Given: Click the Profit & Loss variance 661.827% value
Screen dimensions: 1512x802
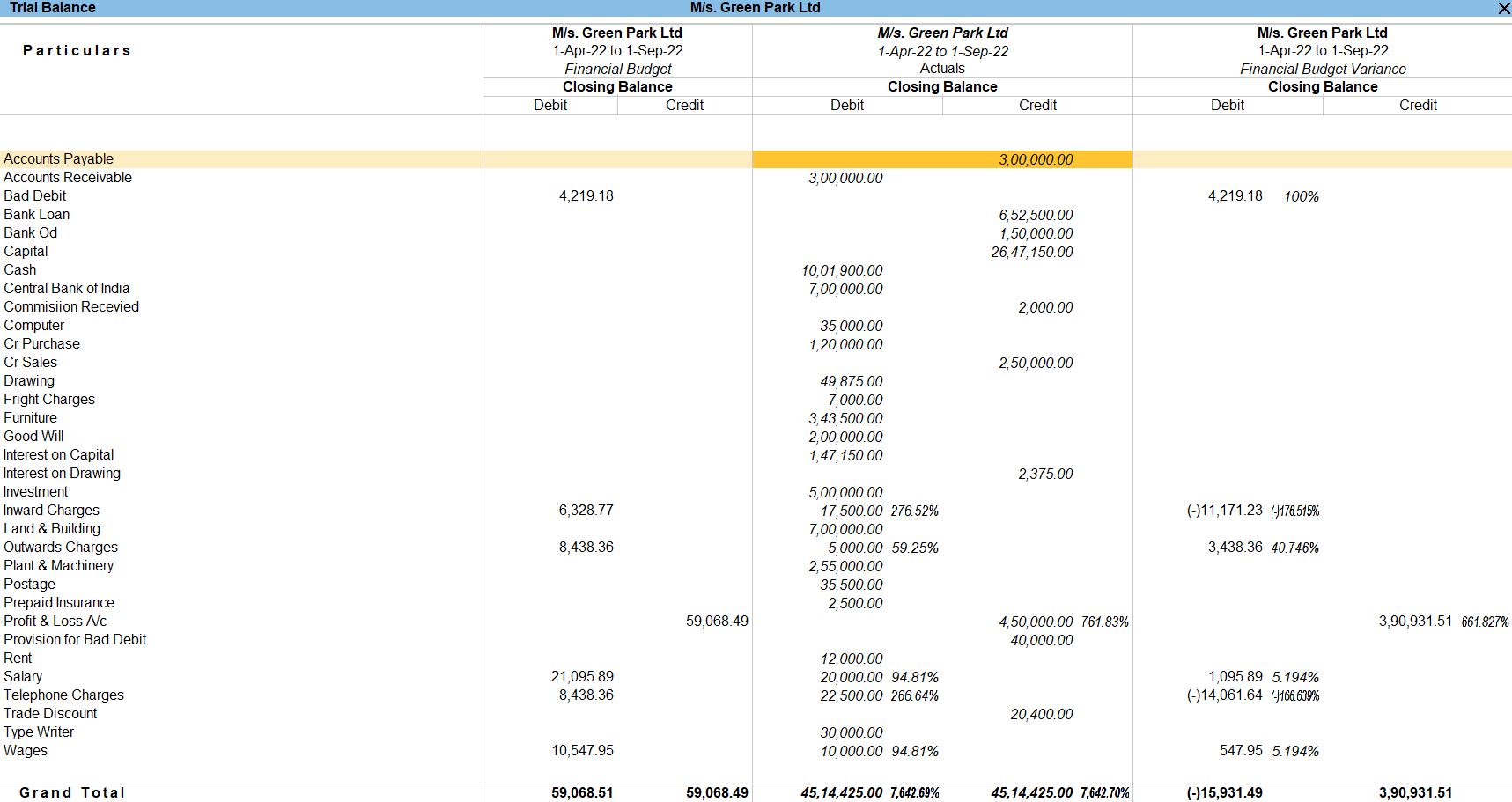Looking at the screenshot, I should [x=1485, y=622].
